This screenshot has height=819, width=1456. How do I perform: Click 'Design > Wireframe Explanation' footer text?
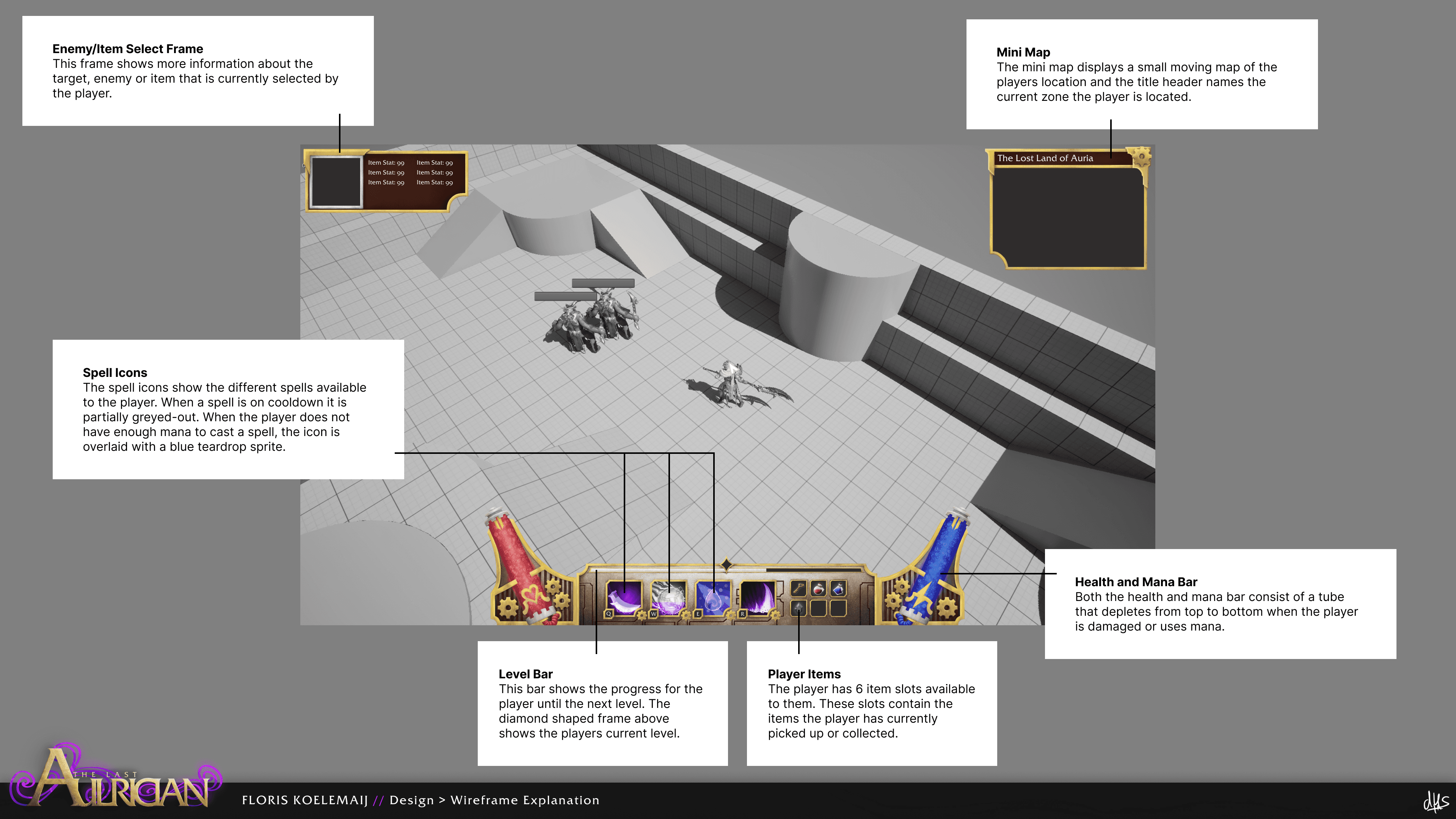(x=494, y=800)
